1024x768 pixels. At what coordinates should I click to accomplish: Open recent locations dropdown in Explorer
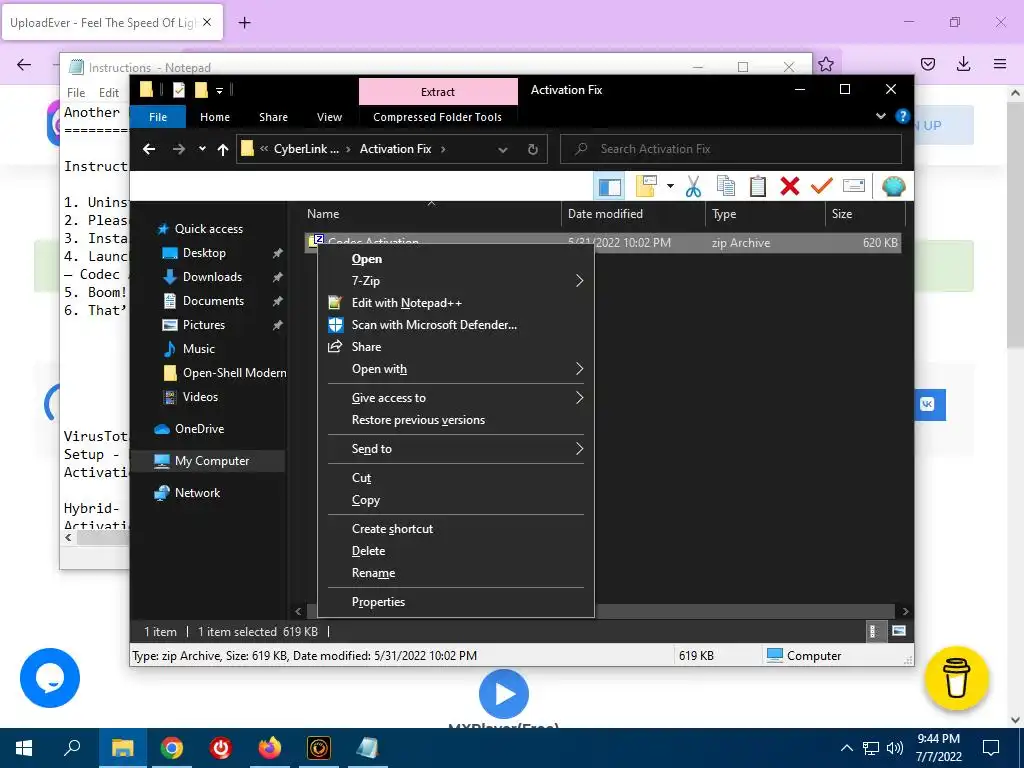202,149
